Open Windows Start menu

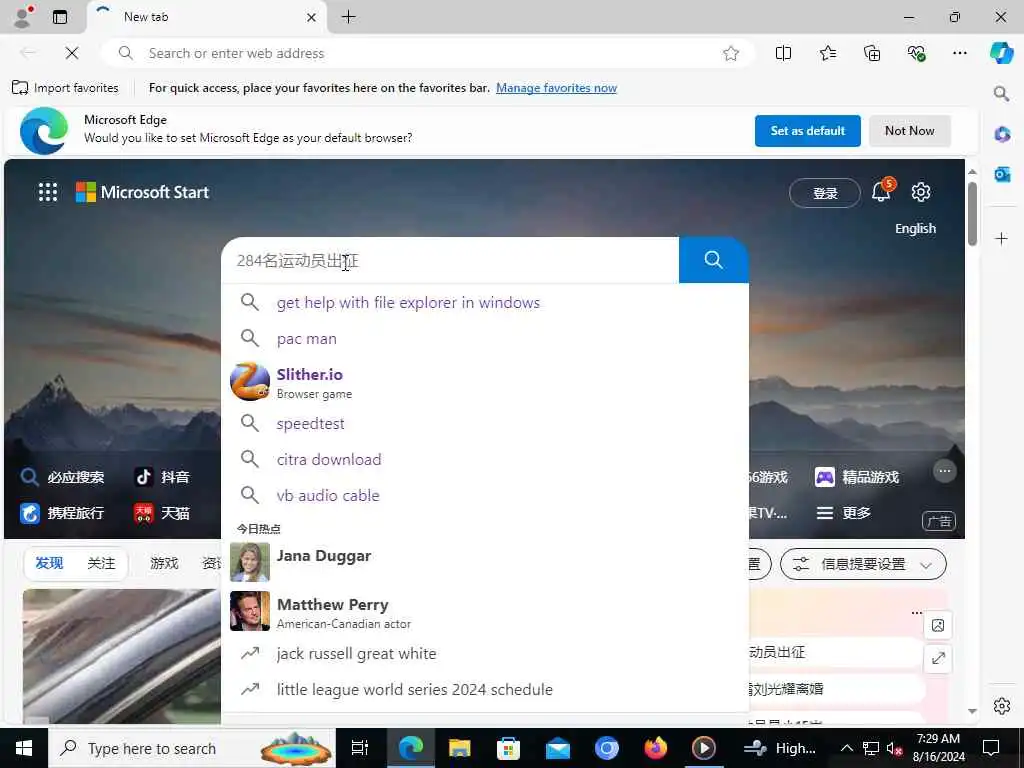click(24, 748)
